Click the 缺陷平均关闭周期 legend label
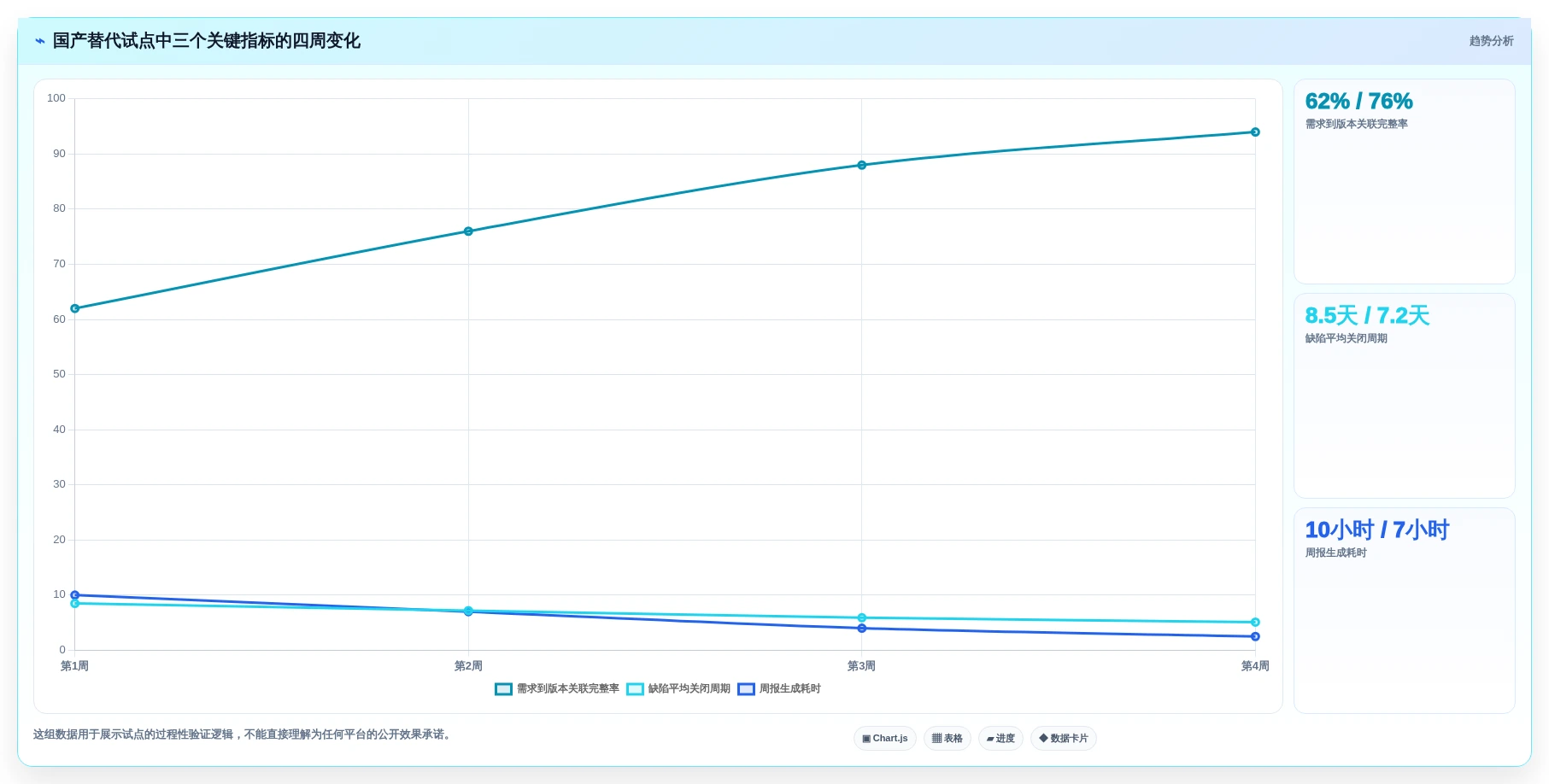Image resolution: width=1549 pixels, height=784 pixels. (689, 689)
